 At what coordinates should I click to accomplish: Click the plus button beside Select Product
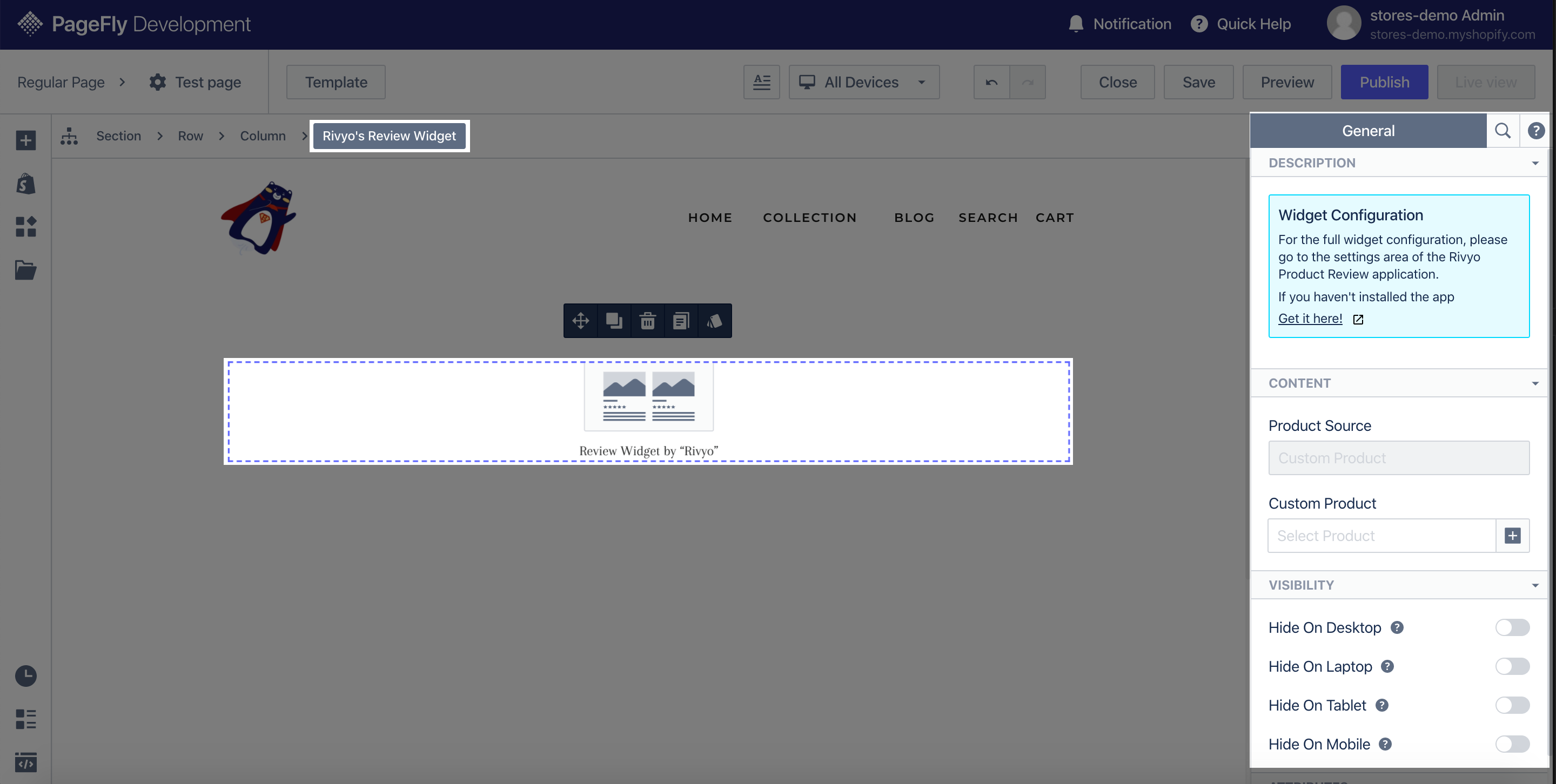click(x=1513, y=536)
